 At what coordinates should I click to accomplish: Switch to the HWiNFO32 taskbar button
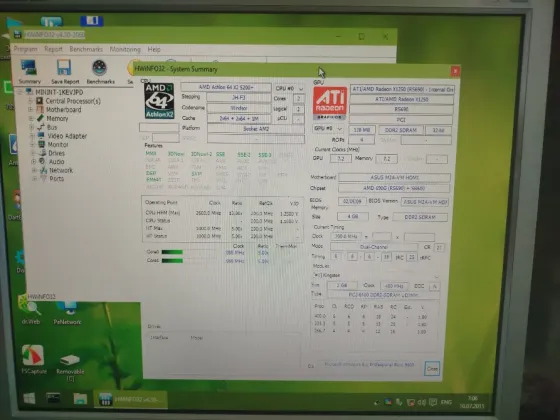pyautogui.click(x=131, y=399)
